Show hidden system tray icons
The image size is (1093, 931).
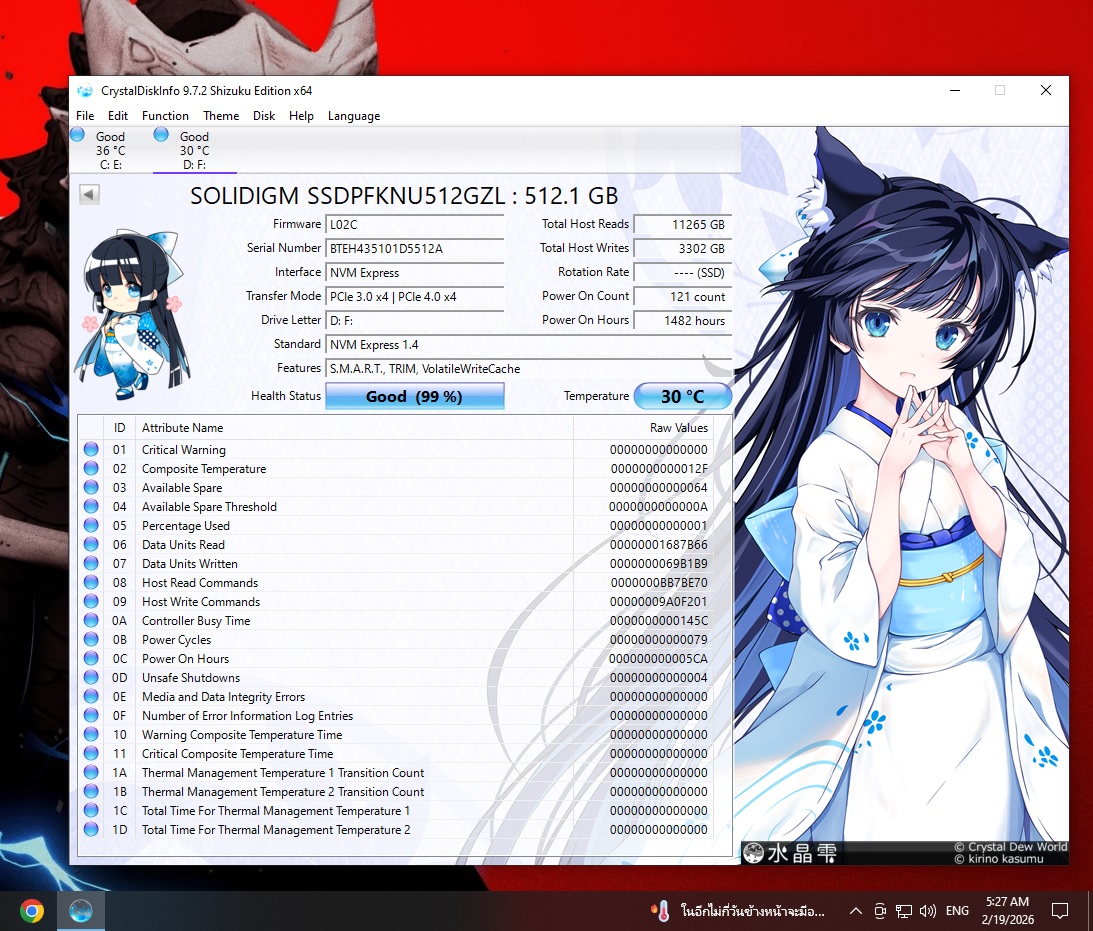[x=855, y=911]
